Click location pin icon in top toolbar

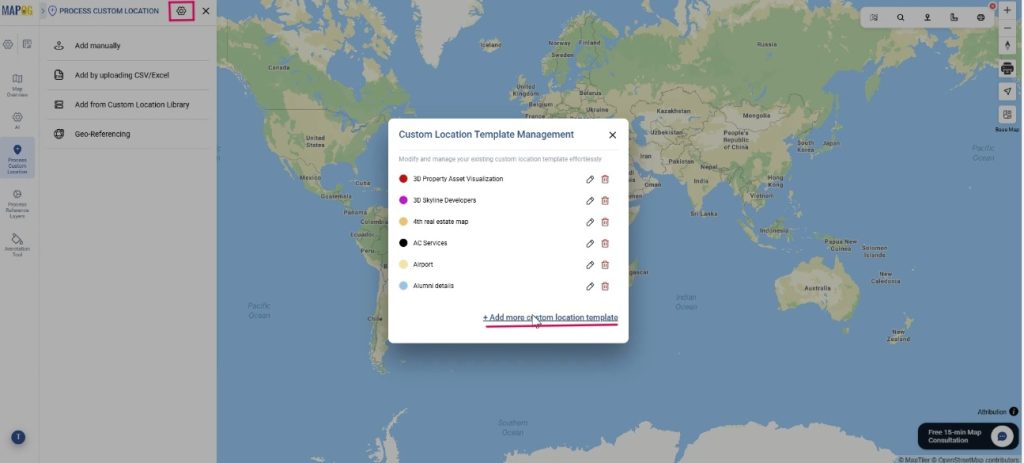click(927, 18)
